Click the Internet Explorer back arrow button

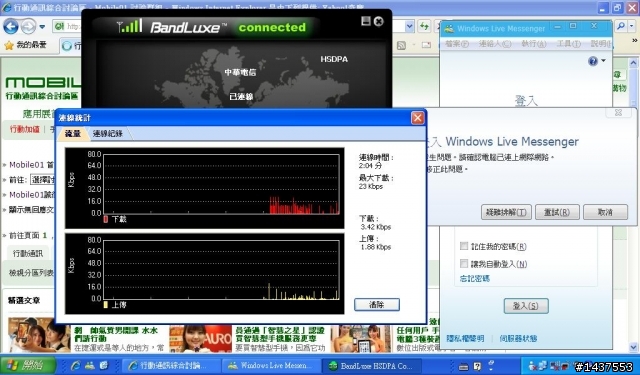point(11,27)
